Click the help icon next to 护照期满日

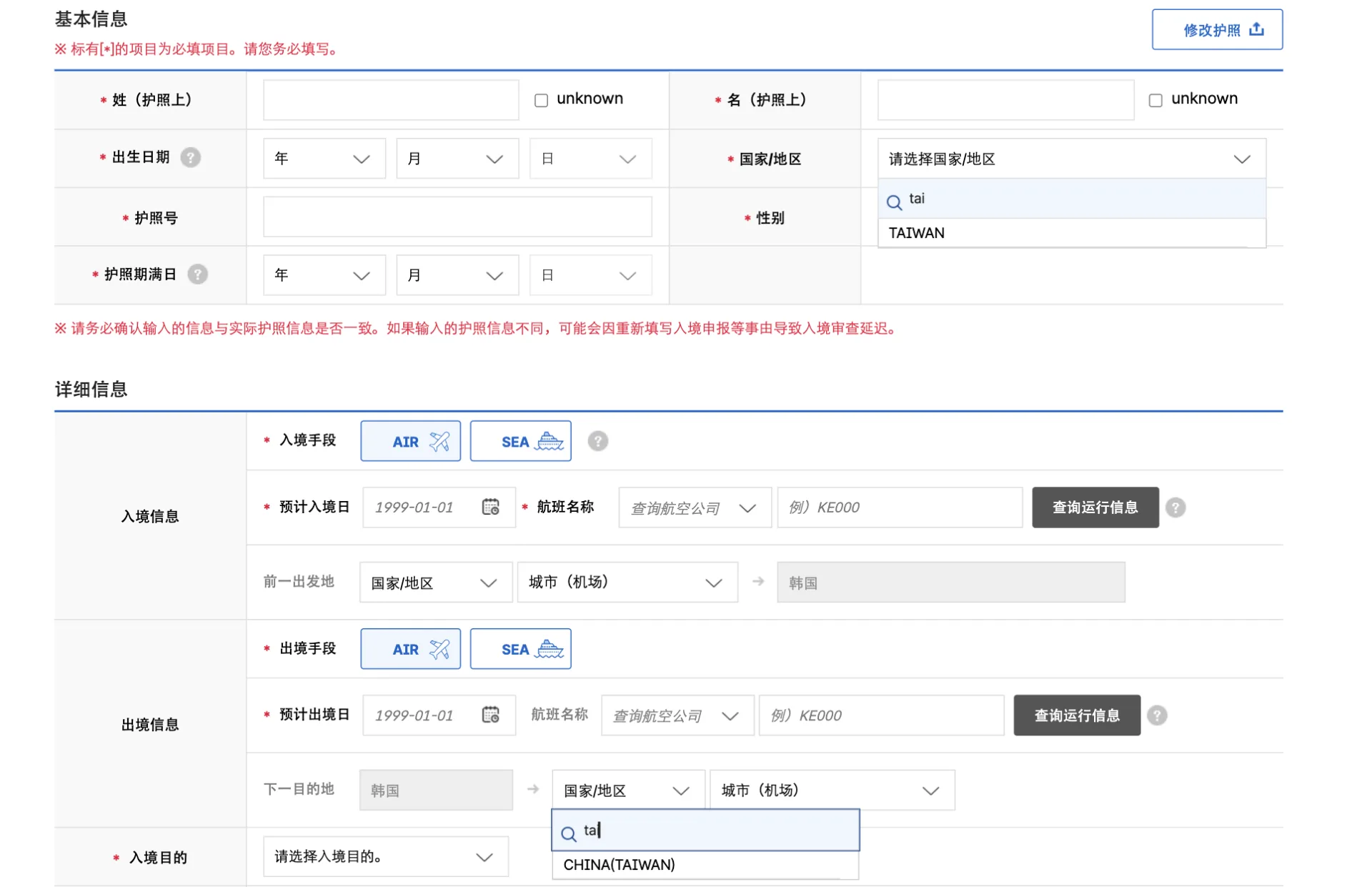[198, 274]
